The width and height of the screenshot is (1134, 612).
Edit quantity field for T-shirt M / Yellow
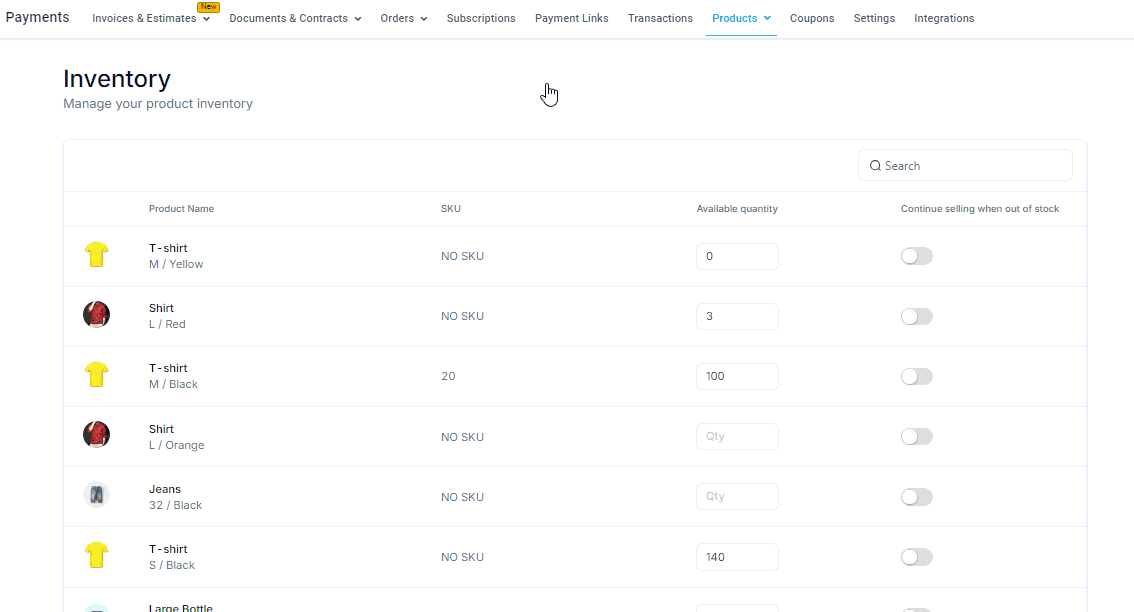(x=737, y=256)
